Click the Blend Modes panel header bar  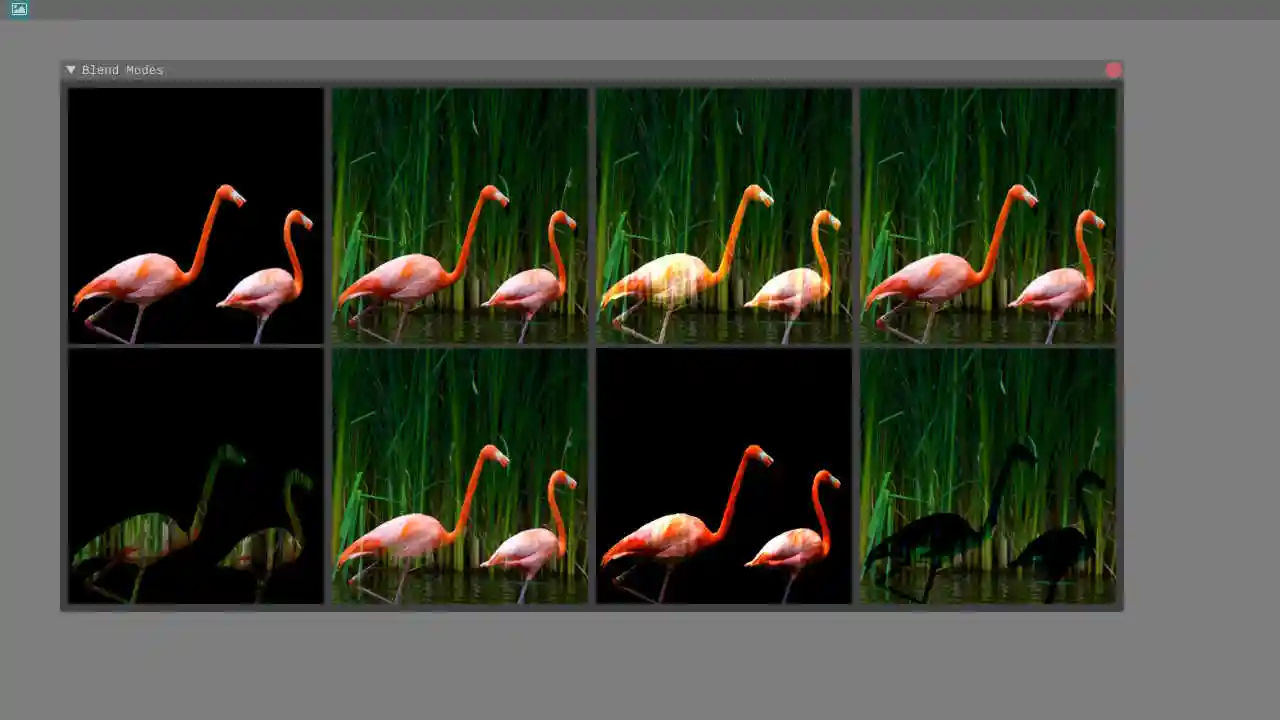[x=600, y=70]
